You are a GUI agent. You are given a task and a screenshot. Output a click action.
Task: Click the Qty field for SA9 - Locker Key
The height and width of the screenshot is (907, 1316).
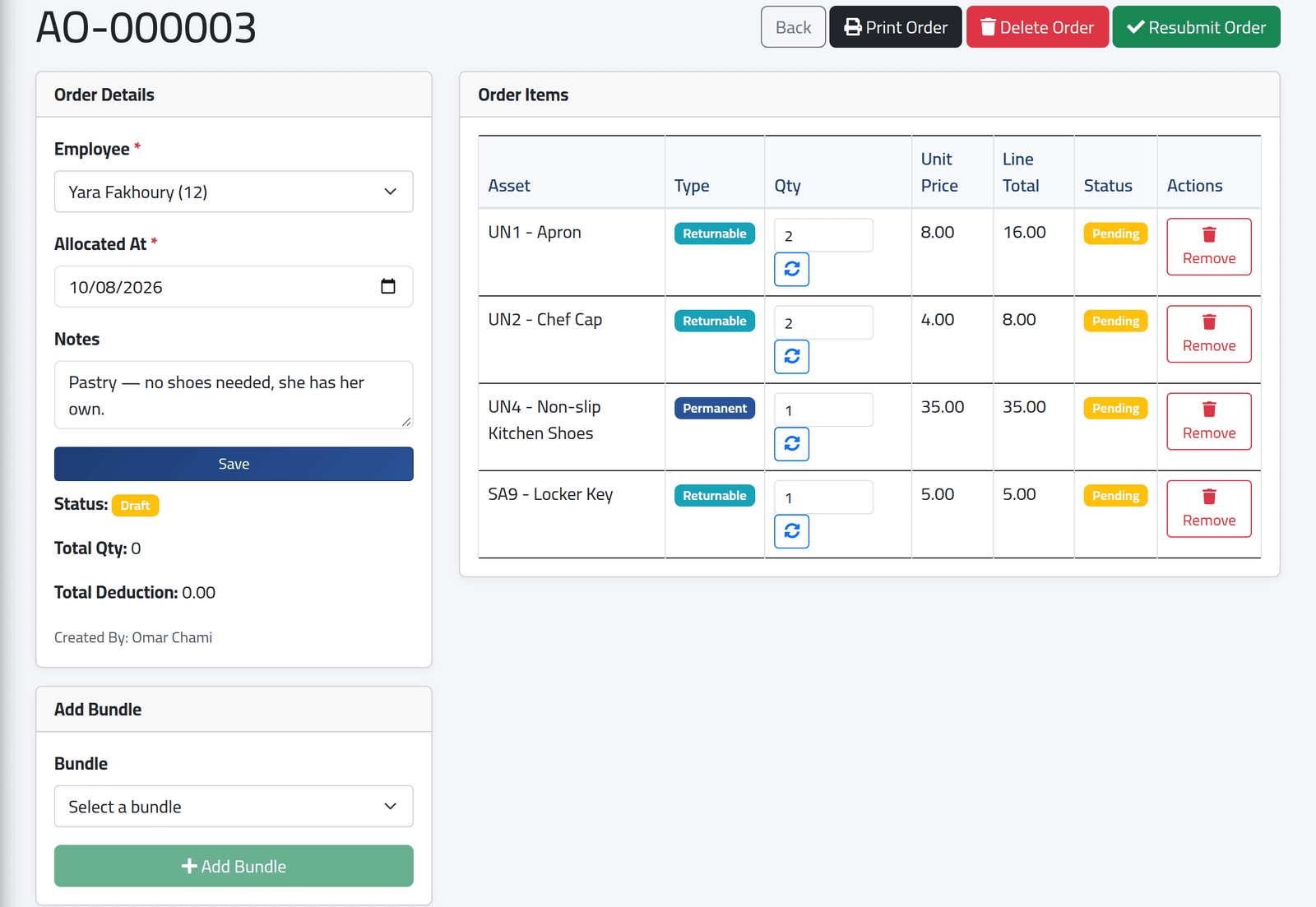pos(823,497)
